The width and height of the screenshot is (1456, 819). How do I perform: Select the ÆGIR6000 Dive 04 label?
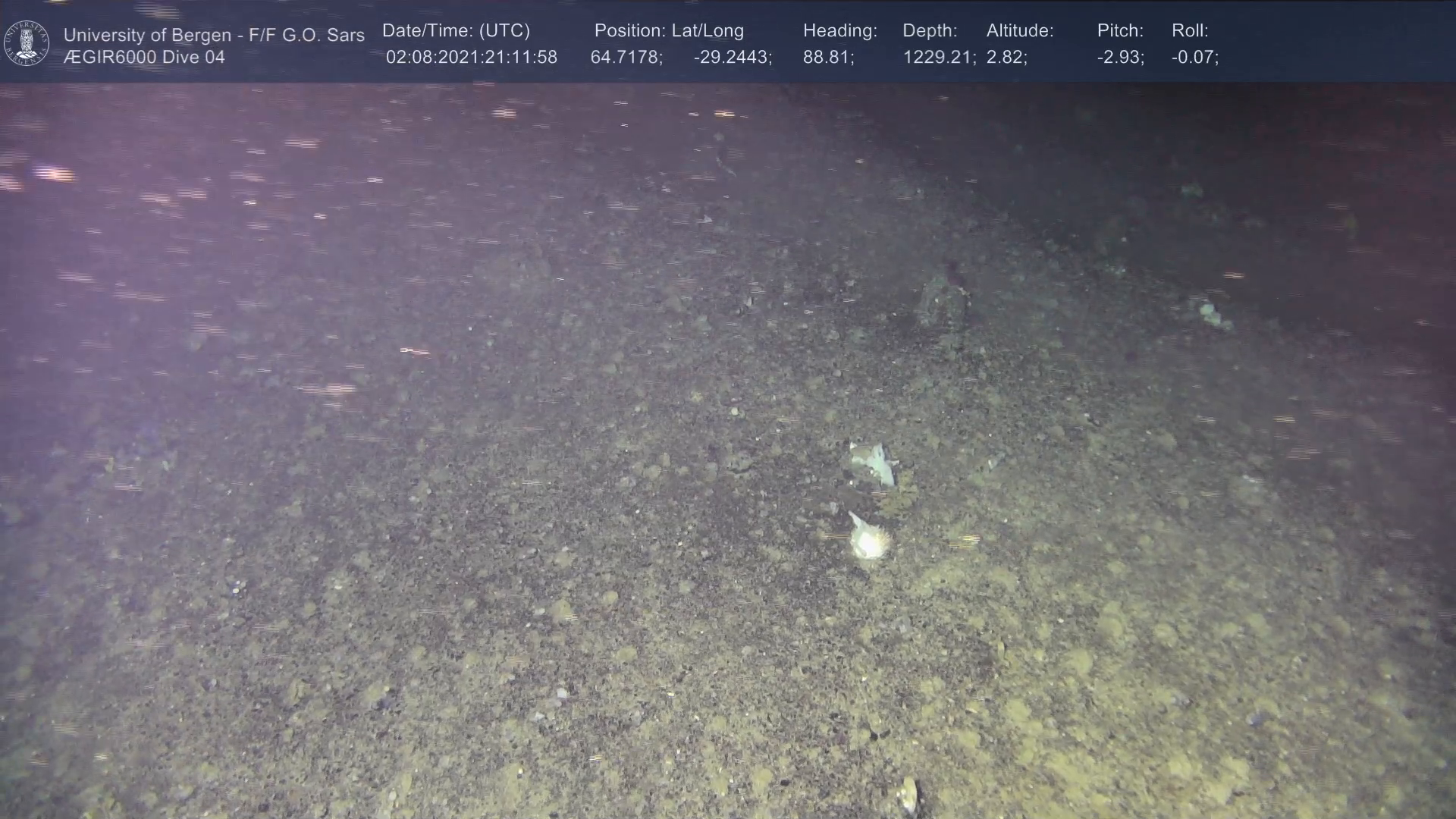[144, 58]
